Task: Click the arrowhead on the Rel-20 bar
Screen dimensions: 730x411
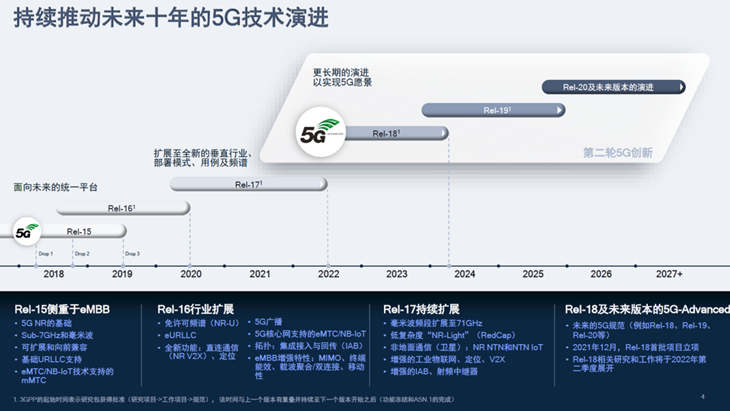Action: [x=682, y=87]
